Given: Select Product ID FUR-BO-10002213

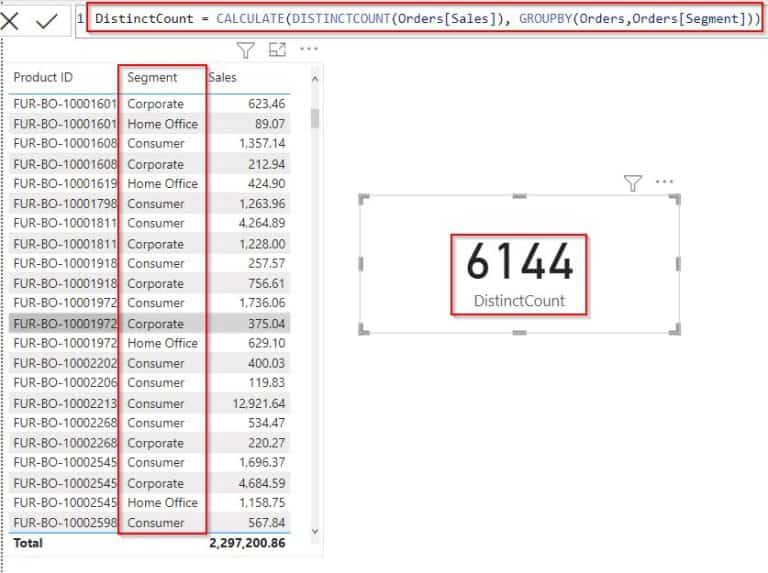Looking at the screenshot, I should click(x=65, y=404).
